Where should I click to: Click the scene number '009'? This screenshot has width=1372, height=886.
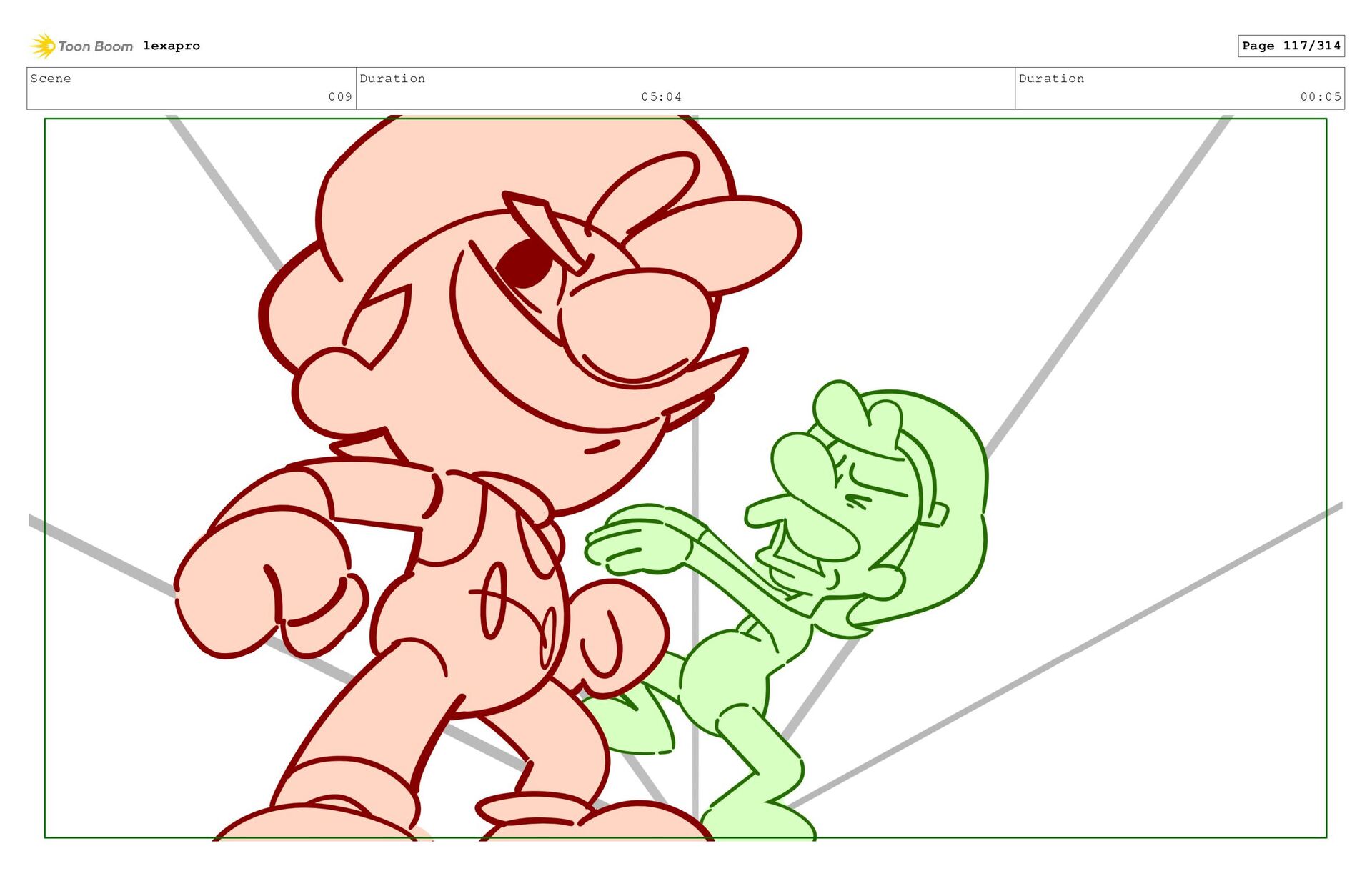pos(340,96)
